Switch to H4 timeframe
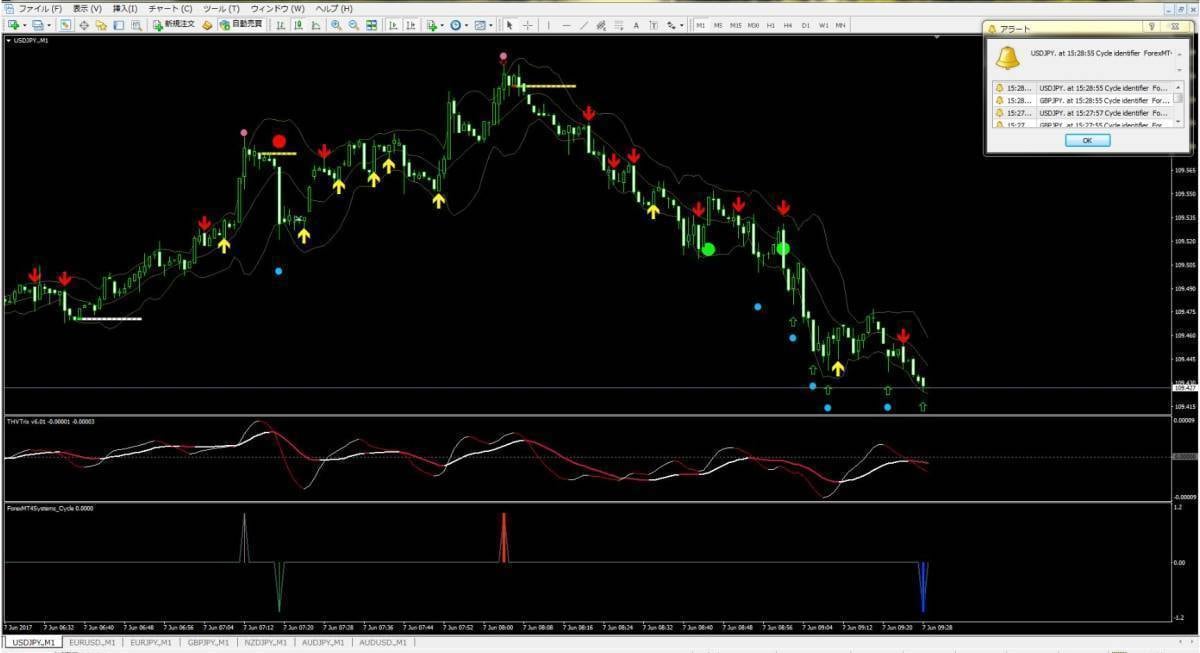This screenshot has width=1200, height=653. 788,25
